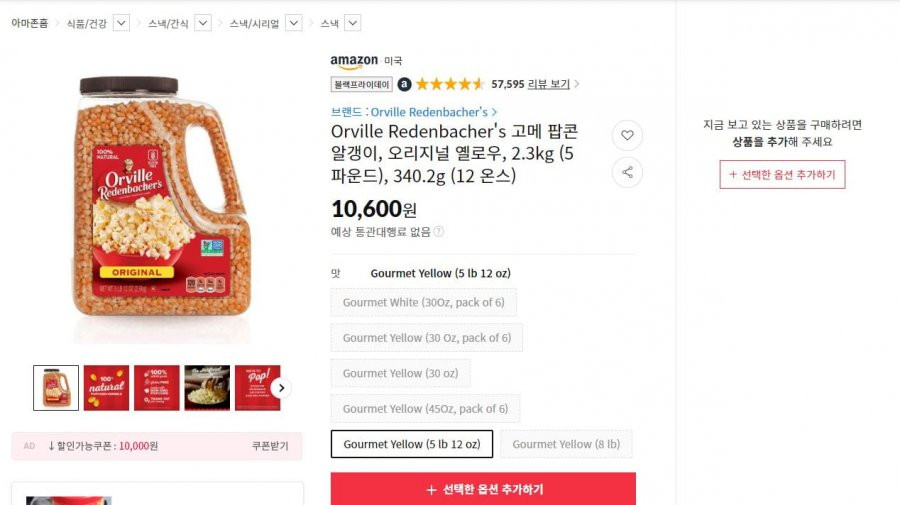
Task: Expand the 식품/건강 breadcrumb dropdown
Action: [x=121, y=24]
